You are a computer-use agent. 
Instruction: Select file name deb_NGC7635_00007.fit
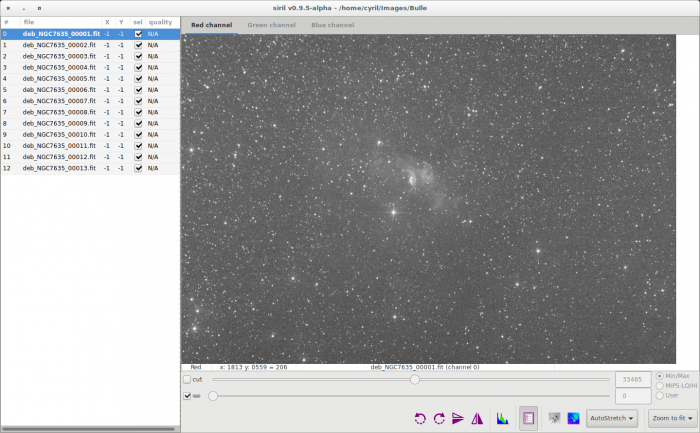[59, 101]
